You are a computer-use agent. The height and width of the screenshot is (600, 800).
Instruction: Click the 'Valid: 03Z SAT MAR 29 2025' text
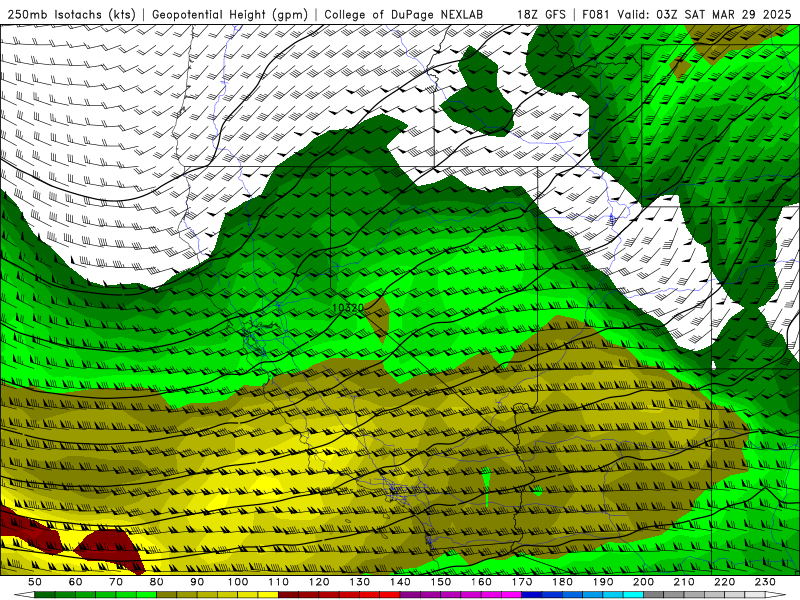704,14
